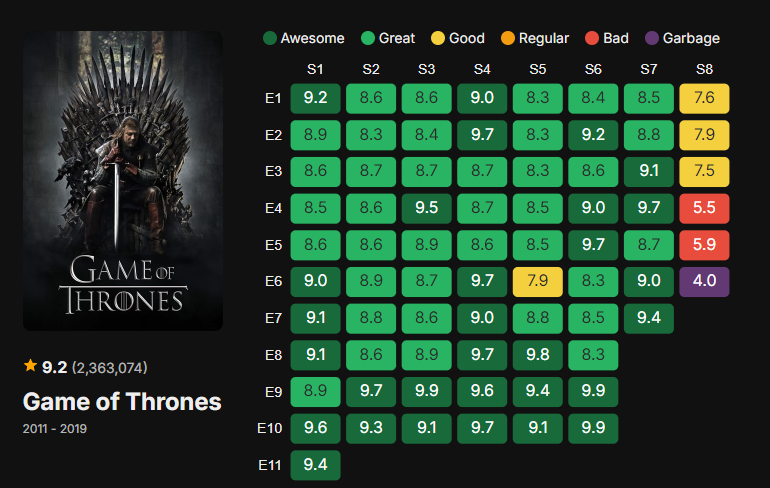This screenshot has width=770, height=488.
Task: Open Season 1 Episode 11 rated 9.4
Action: [x=315, y=465]
